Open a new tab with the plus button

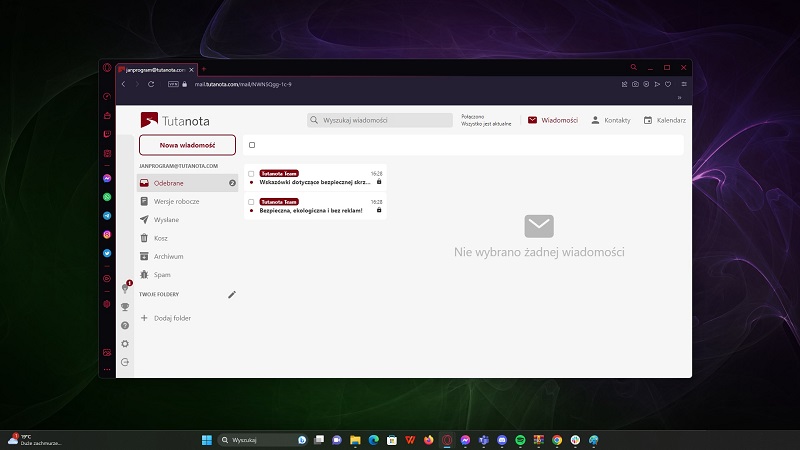pos(204,69)
